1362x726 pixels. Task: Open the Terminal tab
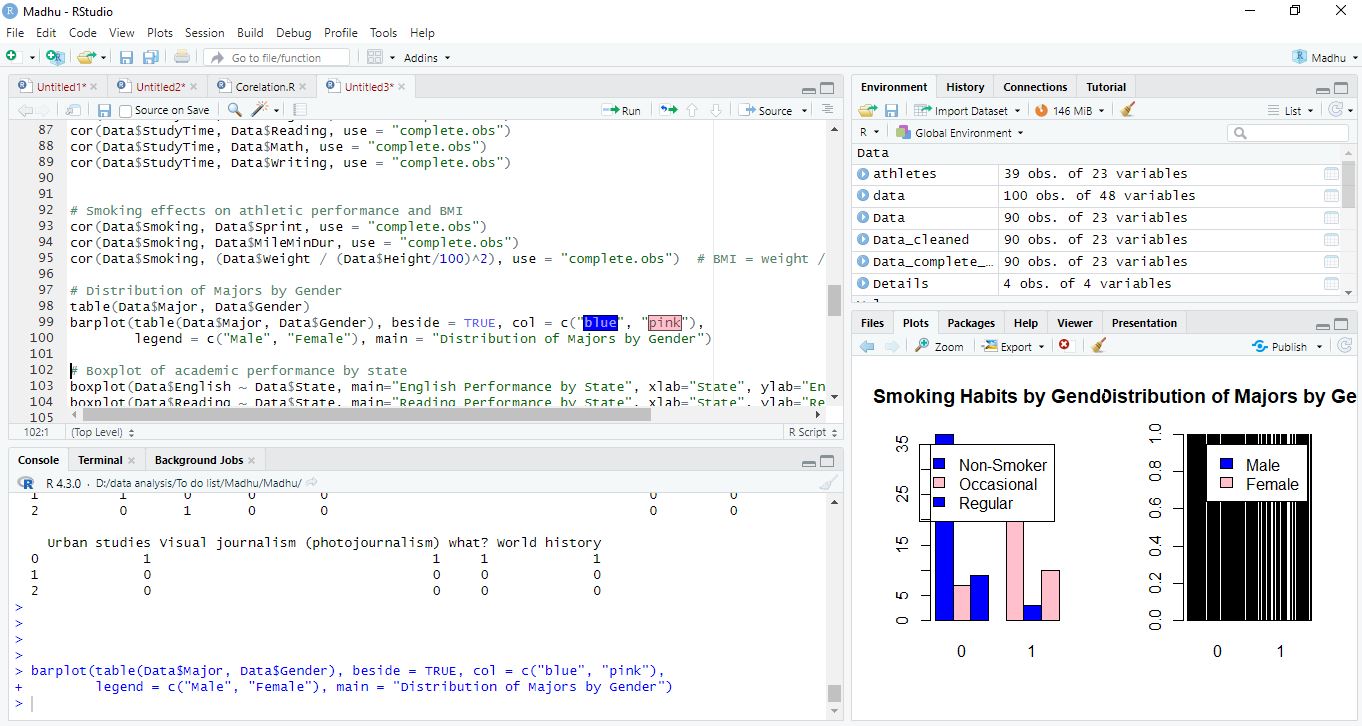[x=100, y=460]
